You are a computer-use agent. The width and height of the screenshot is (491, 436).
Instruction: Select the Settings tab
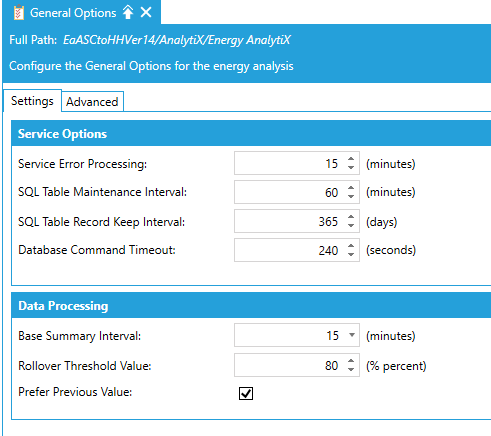click(x=32, y=101)
